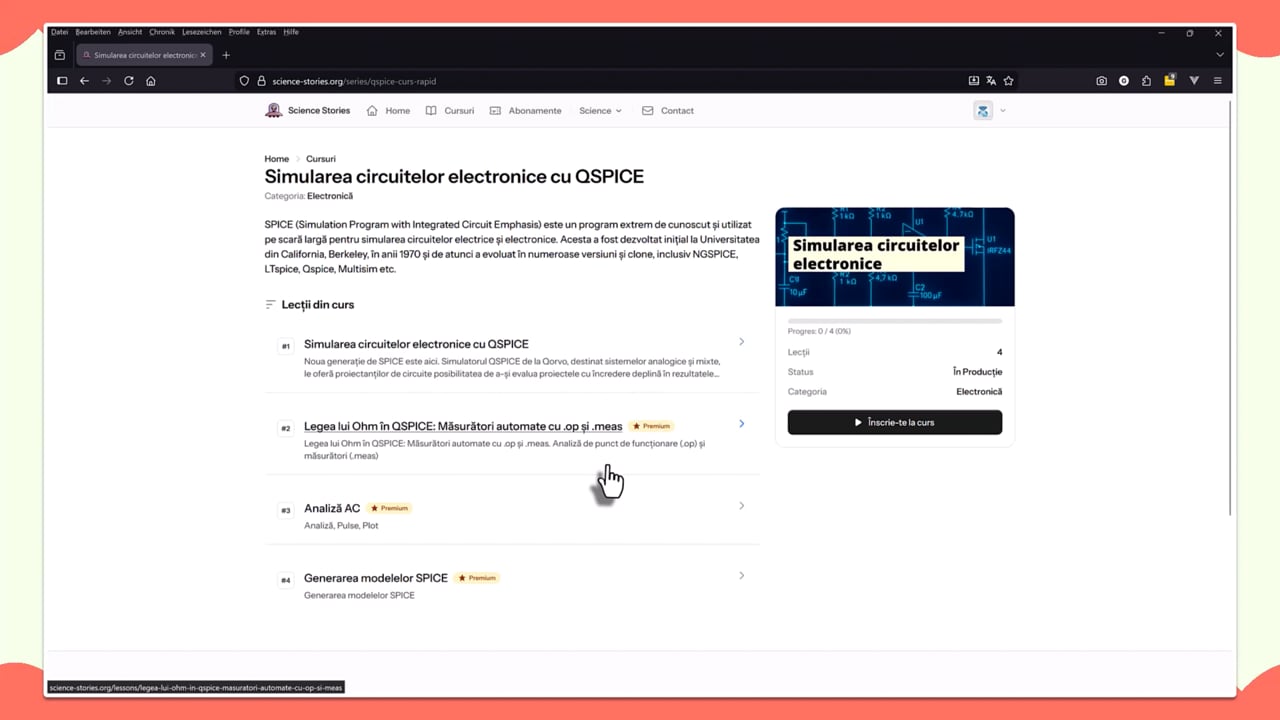Expand the Science dropdown in the navigation
Image resolution: width=1280 pixels, height=720 pixels.
(600, 111)
